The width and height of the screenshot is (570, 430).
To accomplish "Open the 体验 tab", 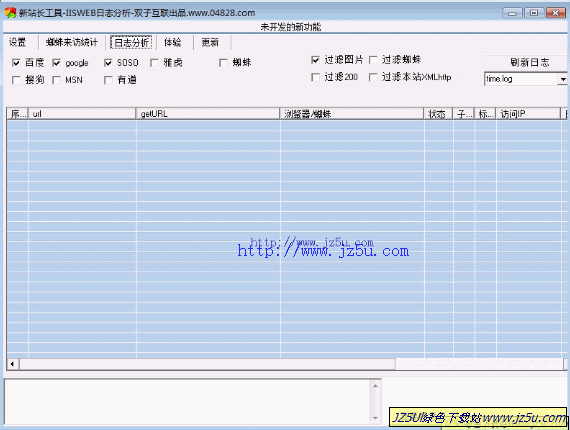I will [x=172, y=43].
